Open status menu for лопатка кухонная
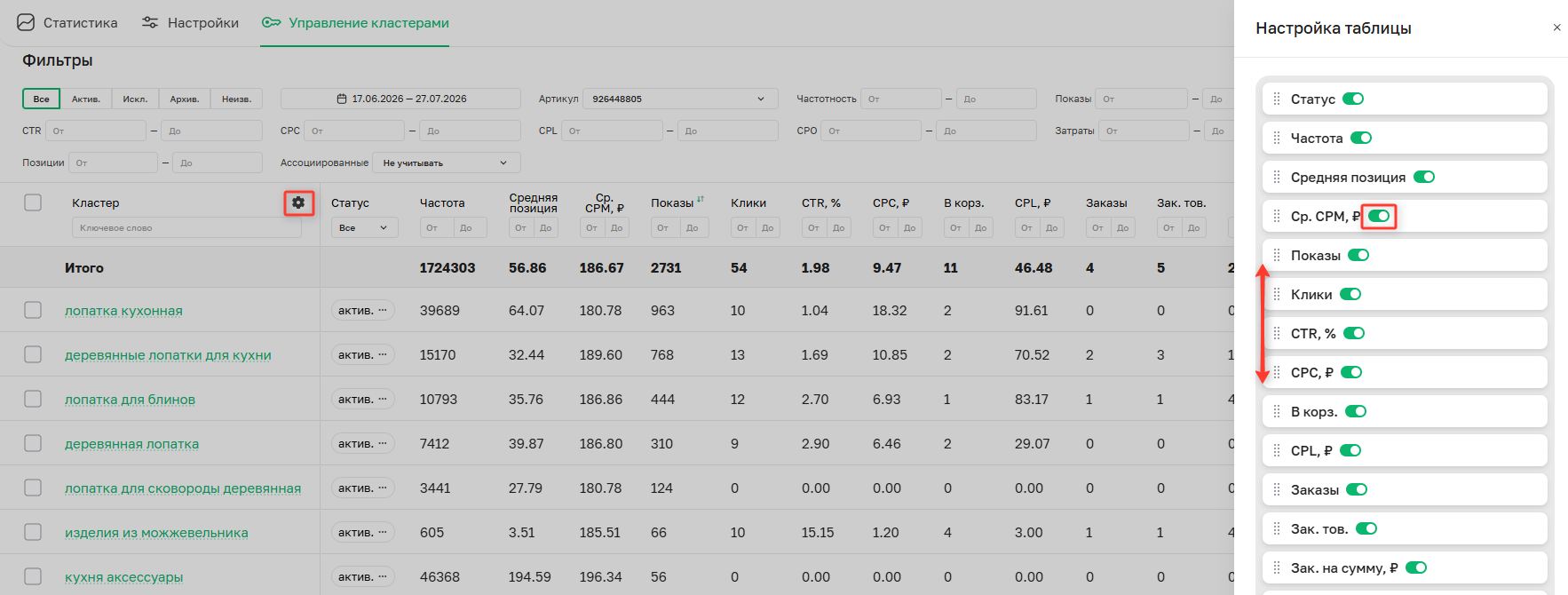The height and width of the screenshot is (595, 1568). (x=383, y=310)
